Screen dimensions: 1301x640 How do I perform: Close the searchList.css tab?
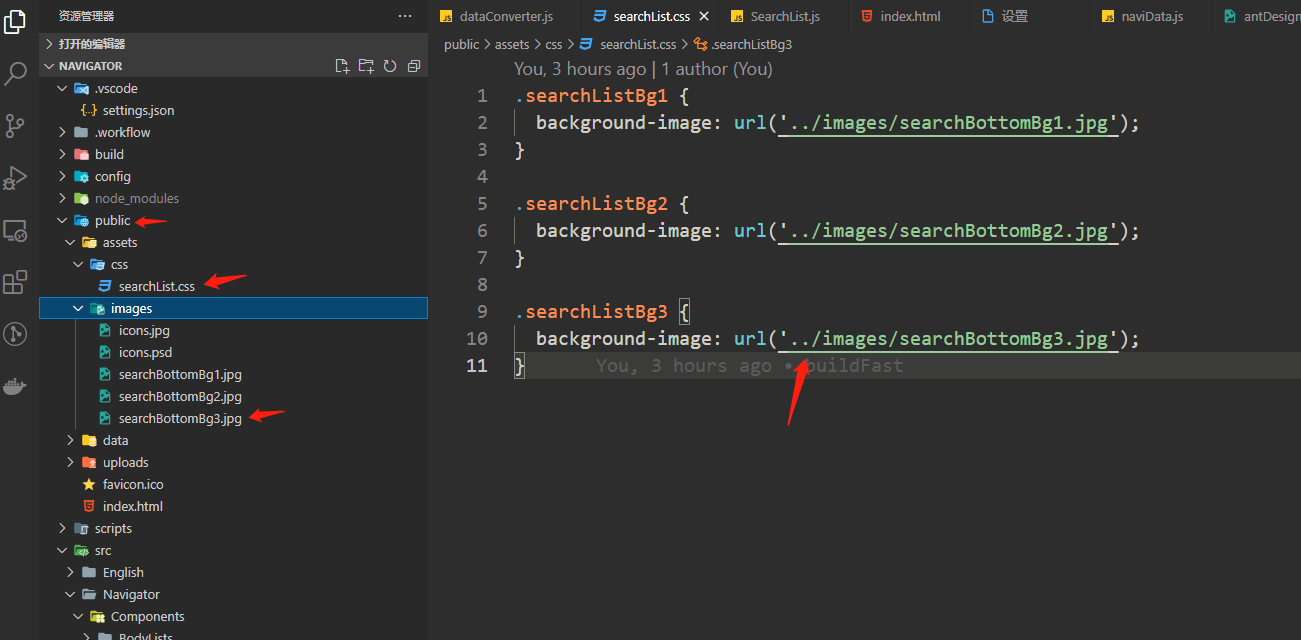click(x=703, y=17)
